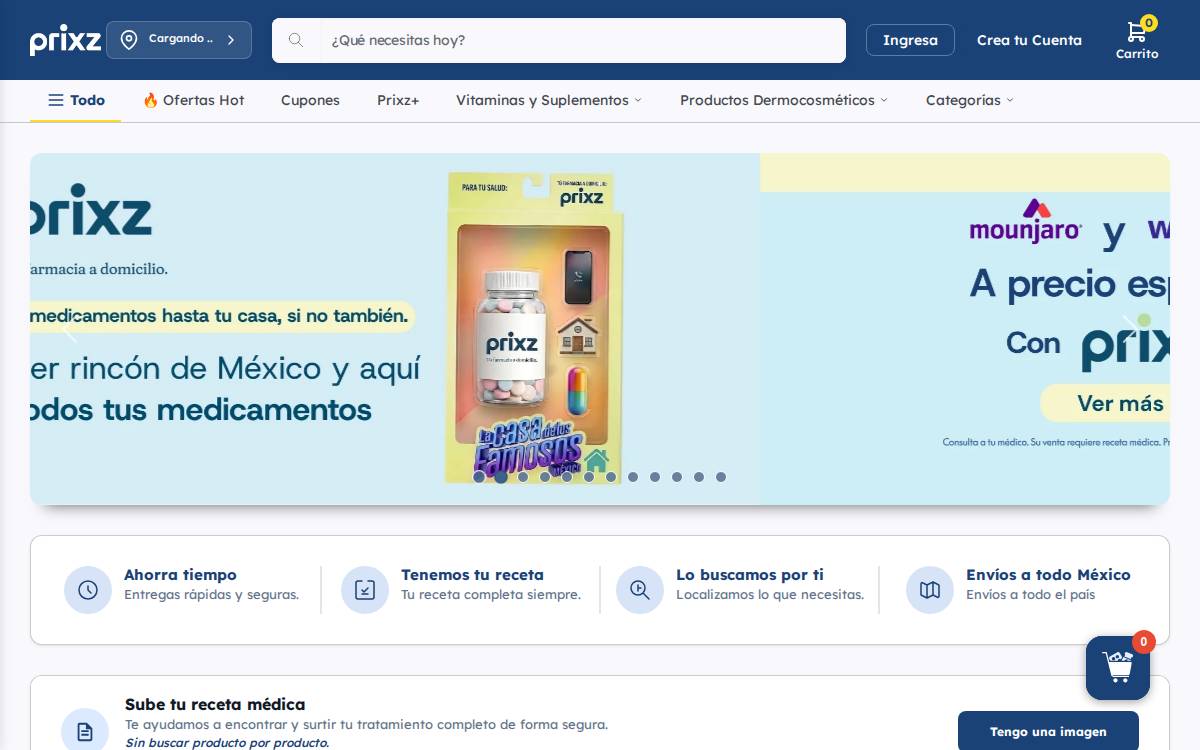Click the 'Localizamos lo que necesitas.' text
This screenshot has height=750, width=1200.
pyautogui.click(x=770, y=595)
